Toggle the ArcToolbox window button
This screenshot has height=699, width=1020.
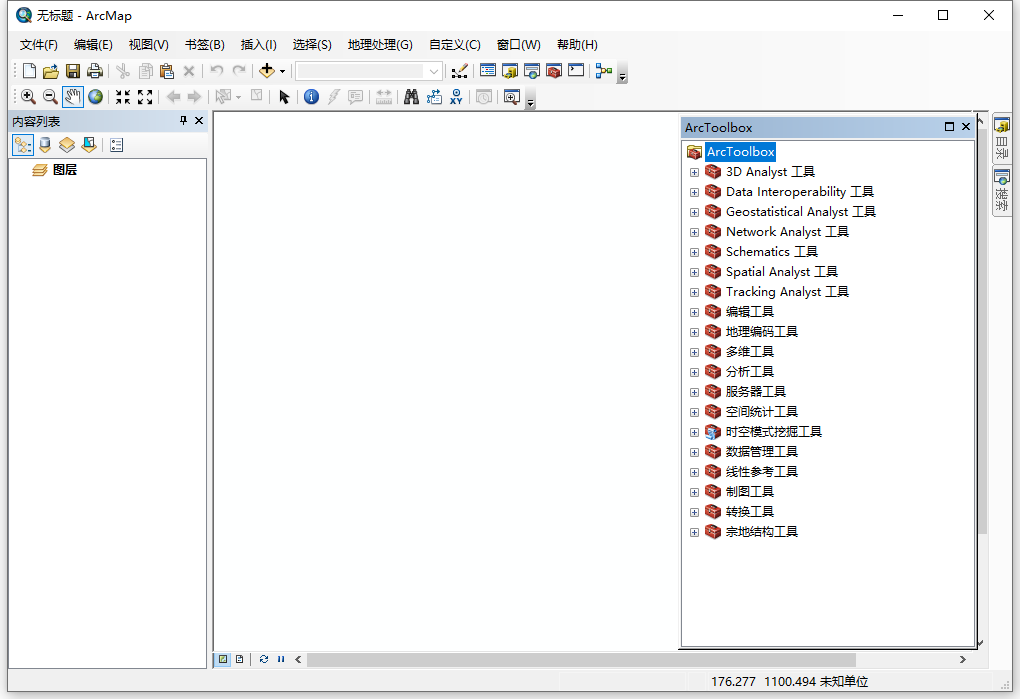click(x=554, y=71)
